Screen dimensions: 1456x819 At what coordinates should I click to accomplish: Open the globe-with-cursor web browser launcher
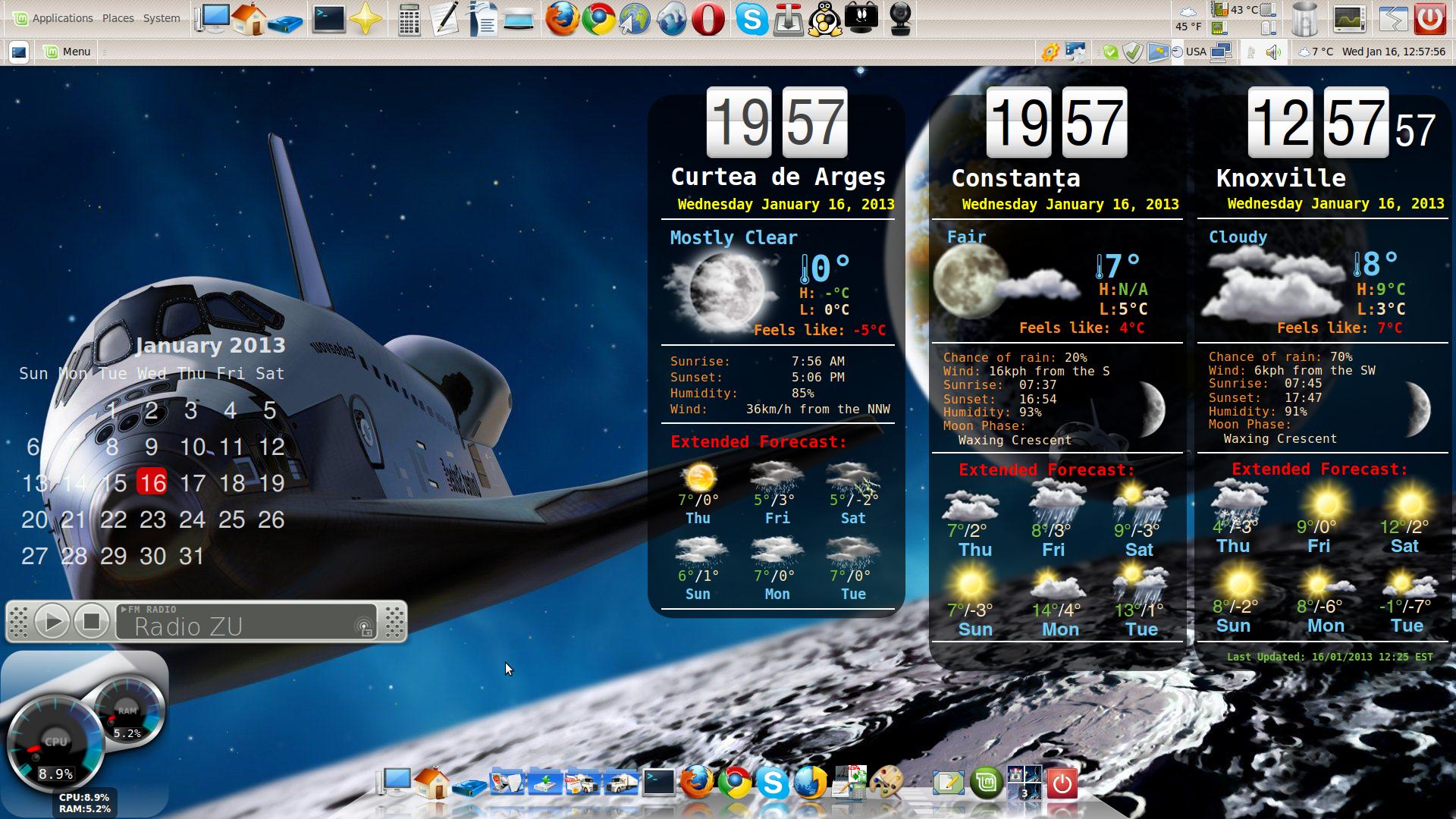[x=635, y=19]
